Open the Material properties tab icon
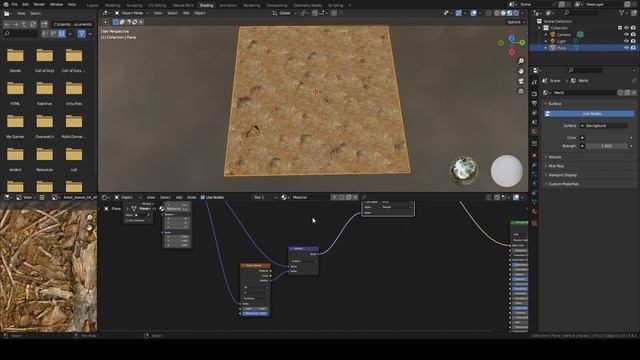The width and height of the screenshot is (640, 360). pyautogui.click(x=534, y=211)
